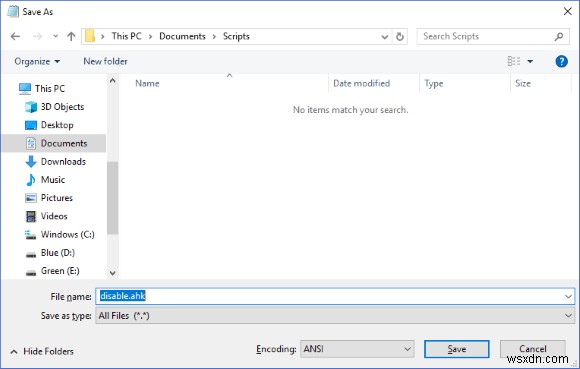Image resolution: width=580 pixels, height=369 pixels.
Task: Click the Cancel button
Action: (532, 349)
